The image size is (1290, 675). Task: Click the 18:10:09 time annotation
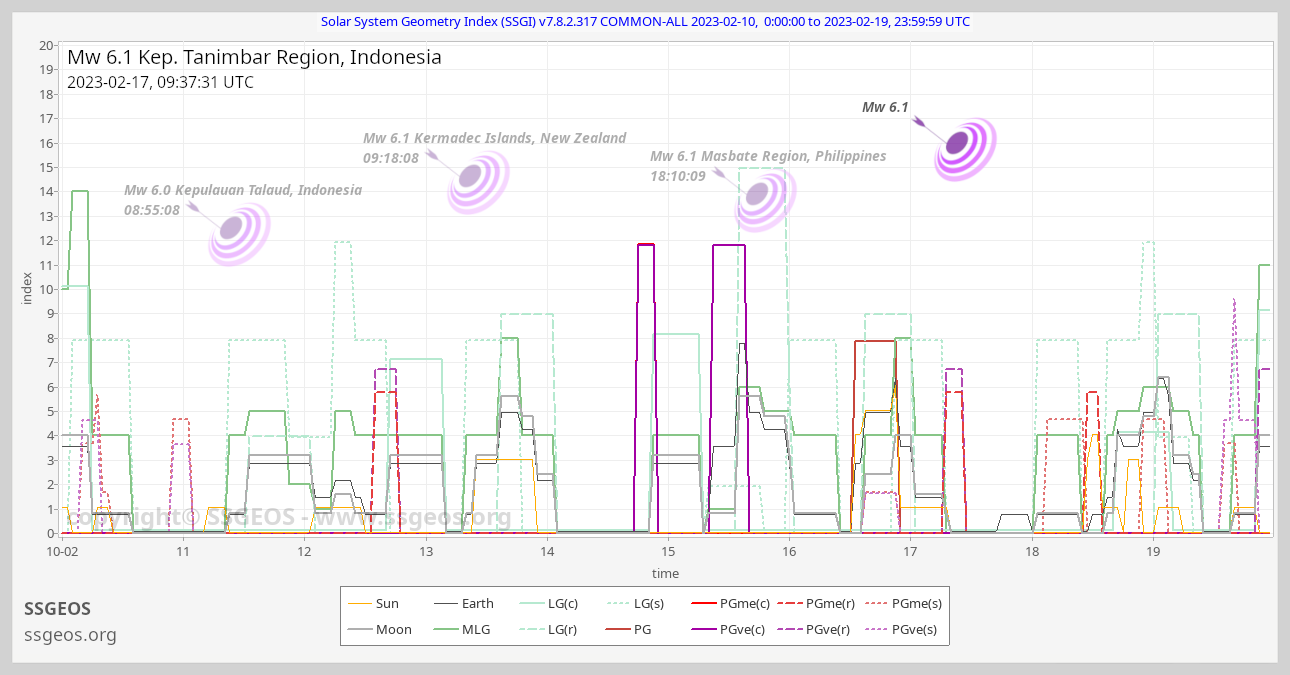[x=678, y=176]
